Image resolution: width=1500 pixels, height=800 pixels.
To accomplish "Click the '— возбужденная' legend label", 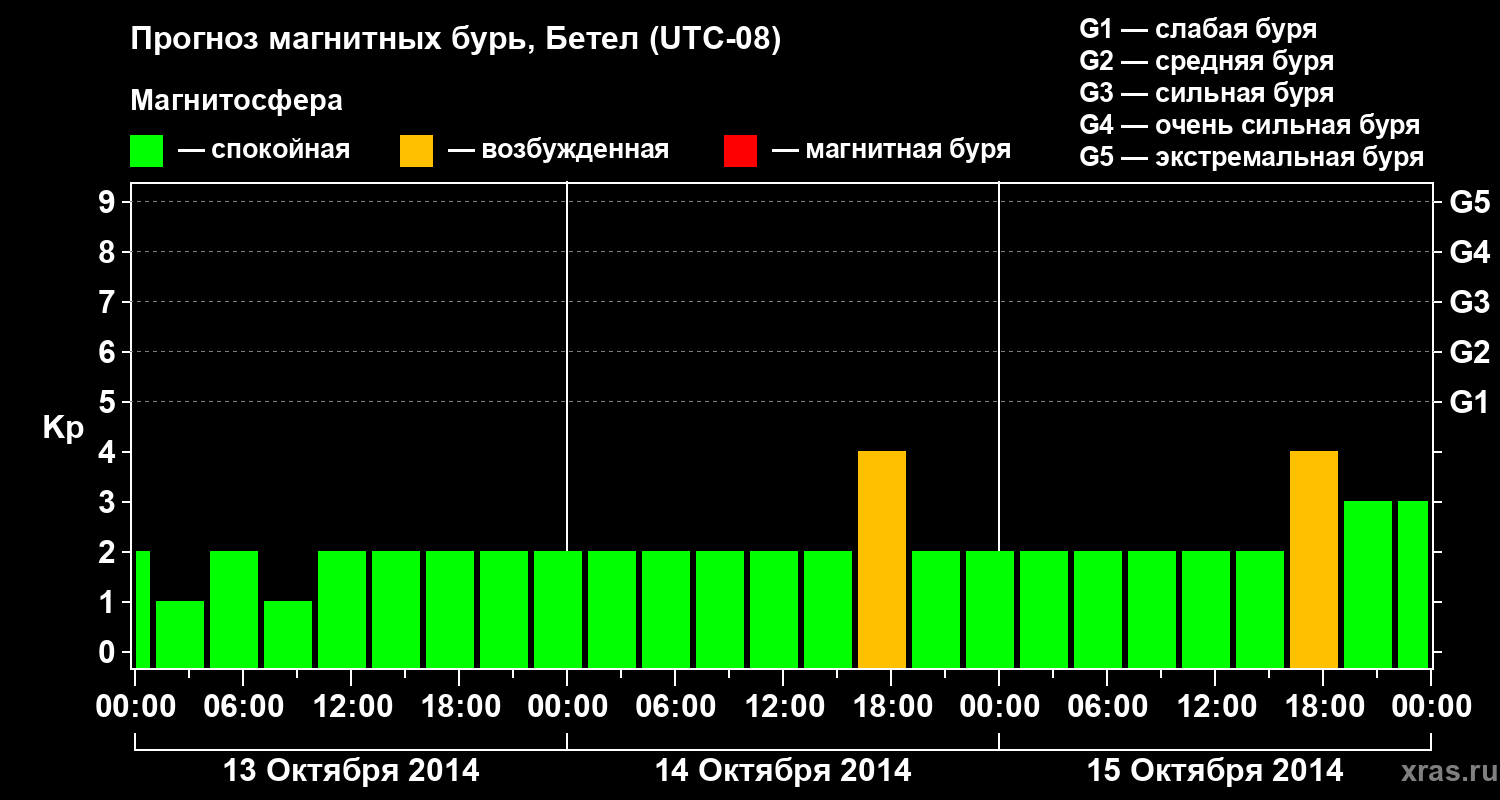I will point(558,150).
